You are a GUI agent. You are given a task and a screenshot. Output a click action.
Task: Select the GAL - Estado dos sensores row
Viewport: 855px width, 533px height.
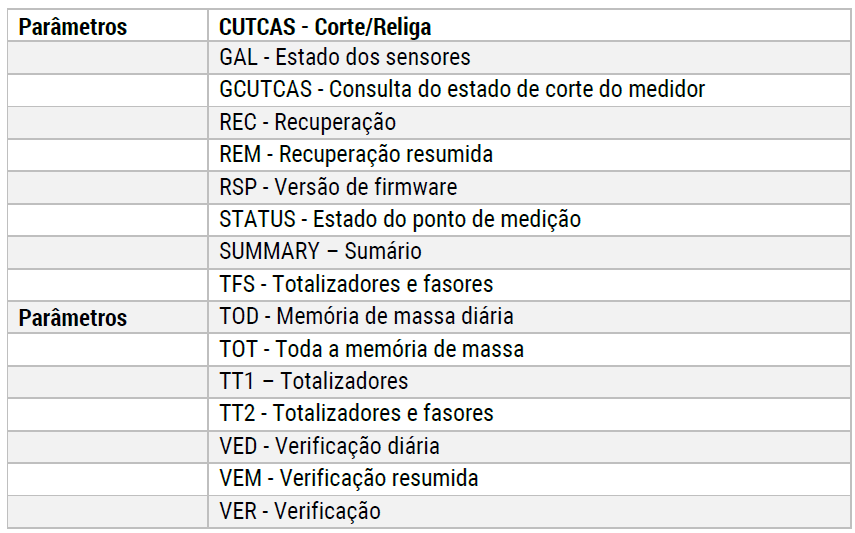345,58
